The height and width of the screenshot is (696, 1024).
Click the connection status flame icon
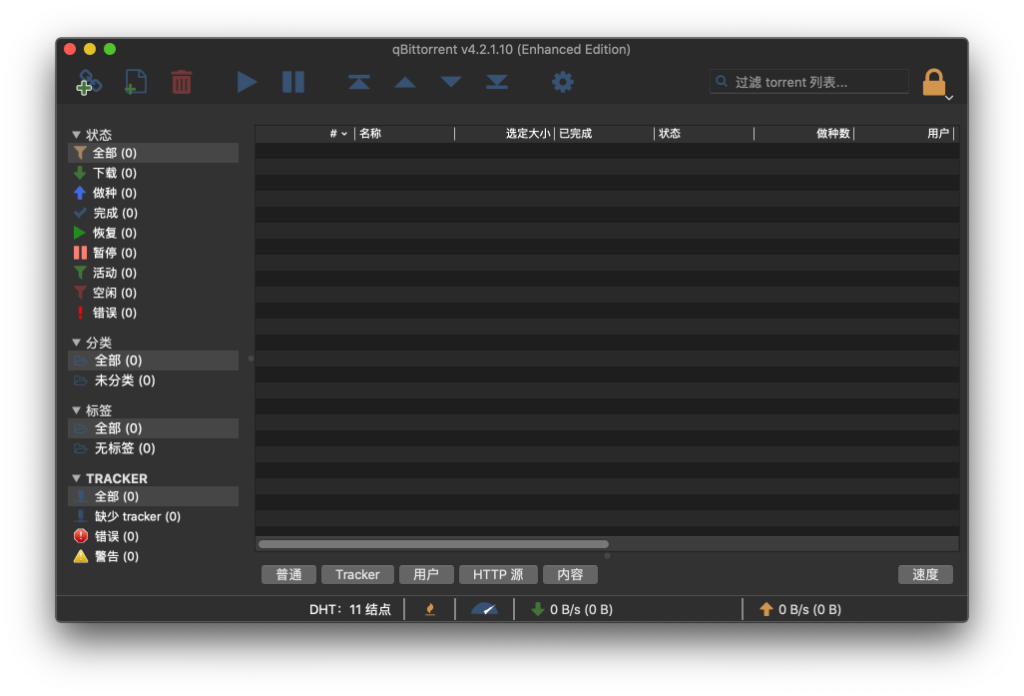pos(430,610)
